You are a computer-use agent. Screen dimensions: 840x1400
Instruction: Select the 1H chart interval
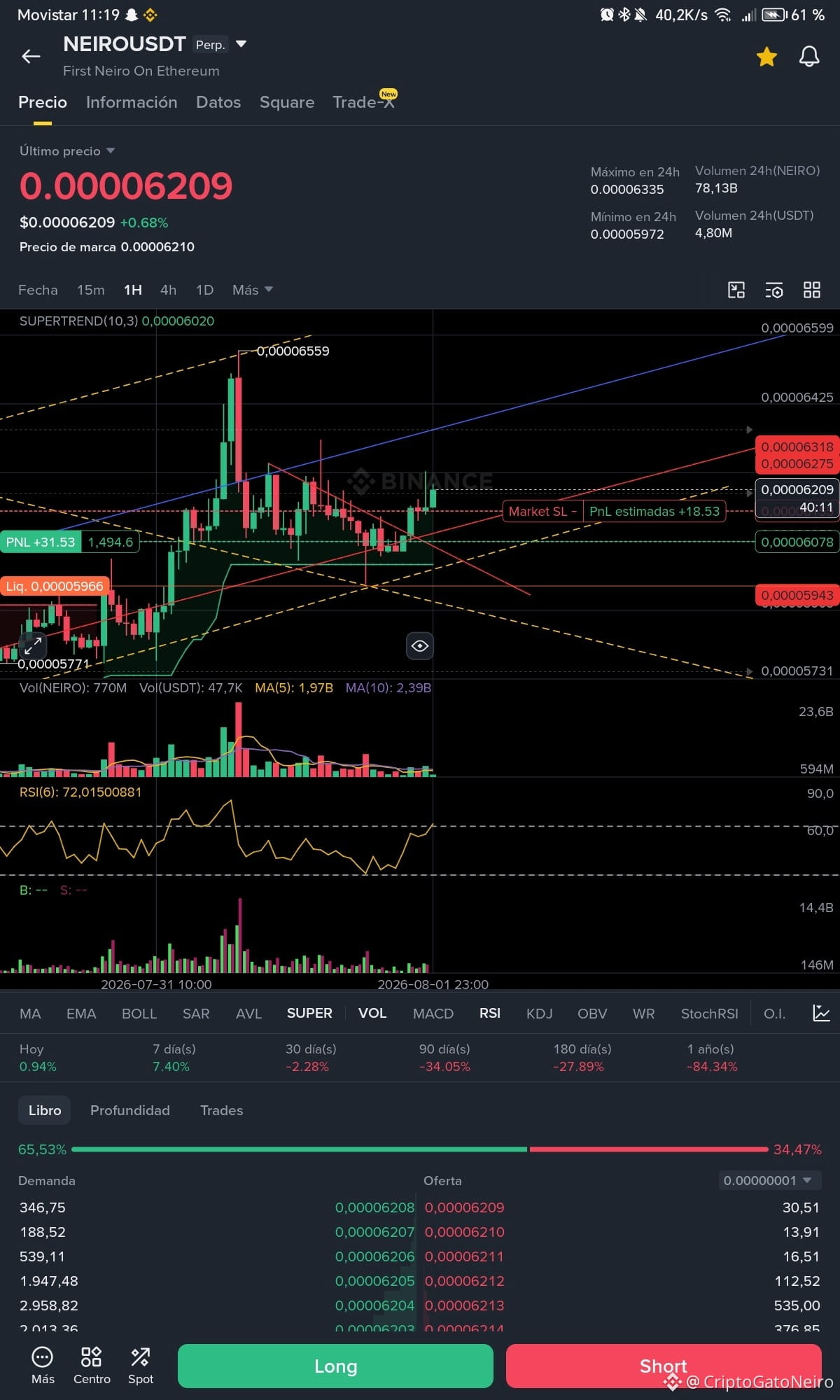133,290
